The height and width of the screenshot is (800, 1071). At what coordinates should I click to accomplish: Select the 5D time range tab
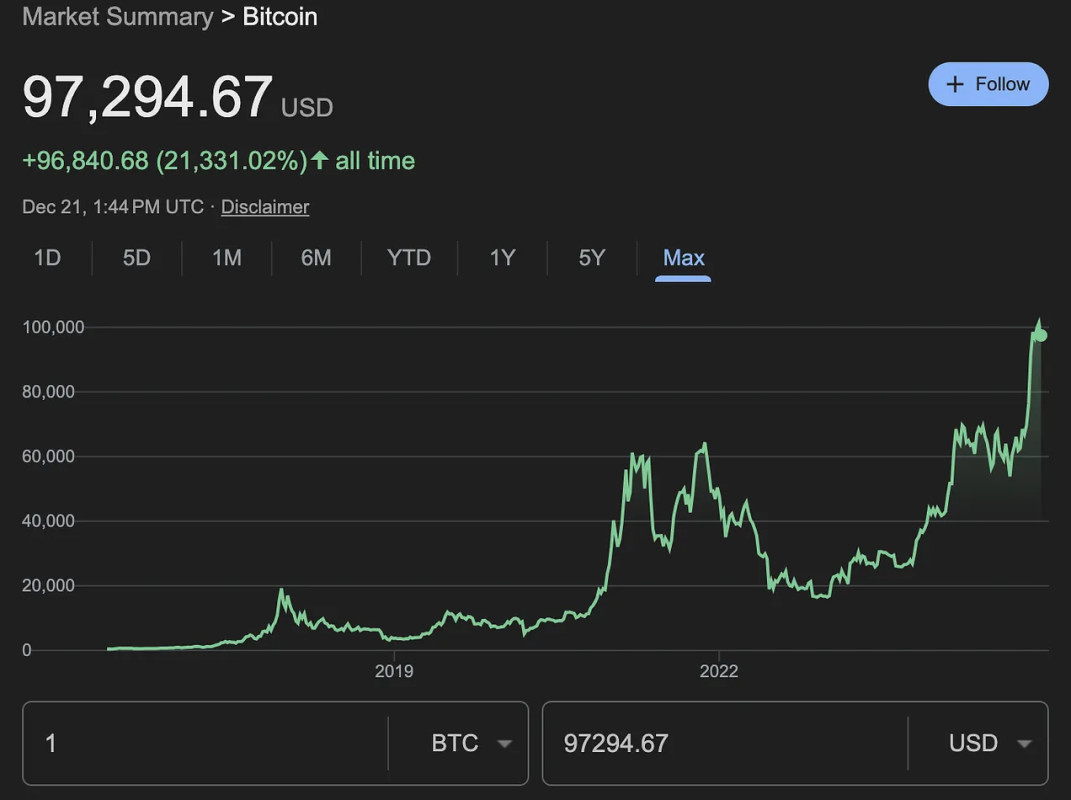[136, 258]
